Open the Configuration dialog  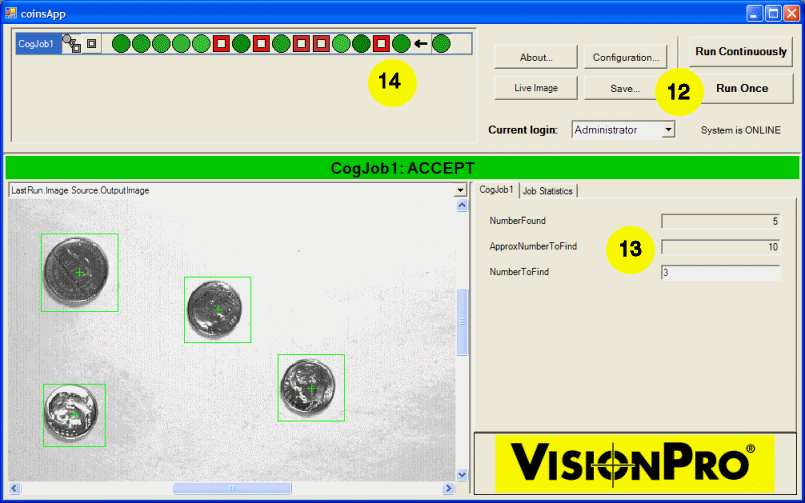(x=625, y=57)
